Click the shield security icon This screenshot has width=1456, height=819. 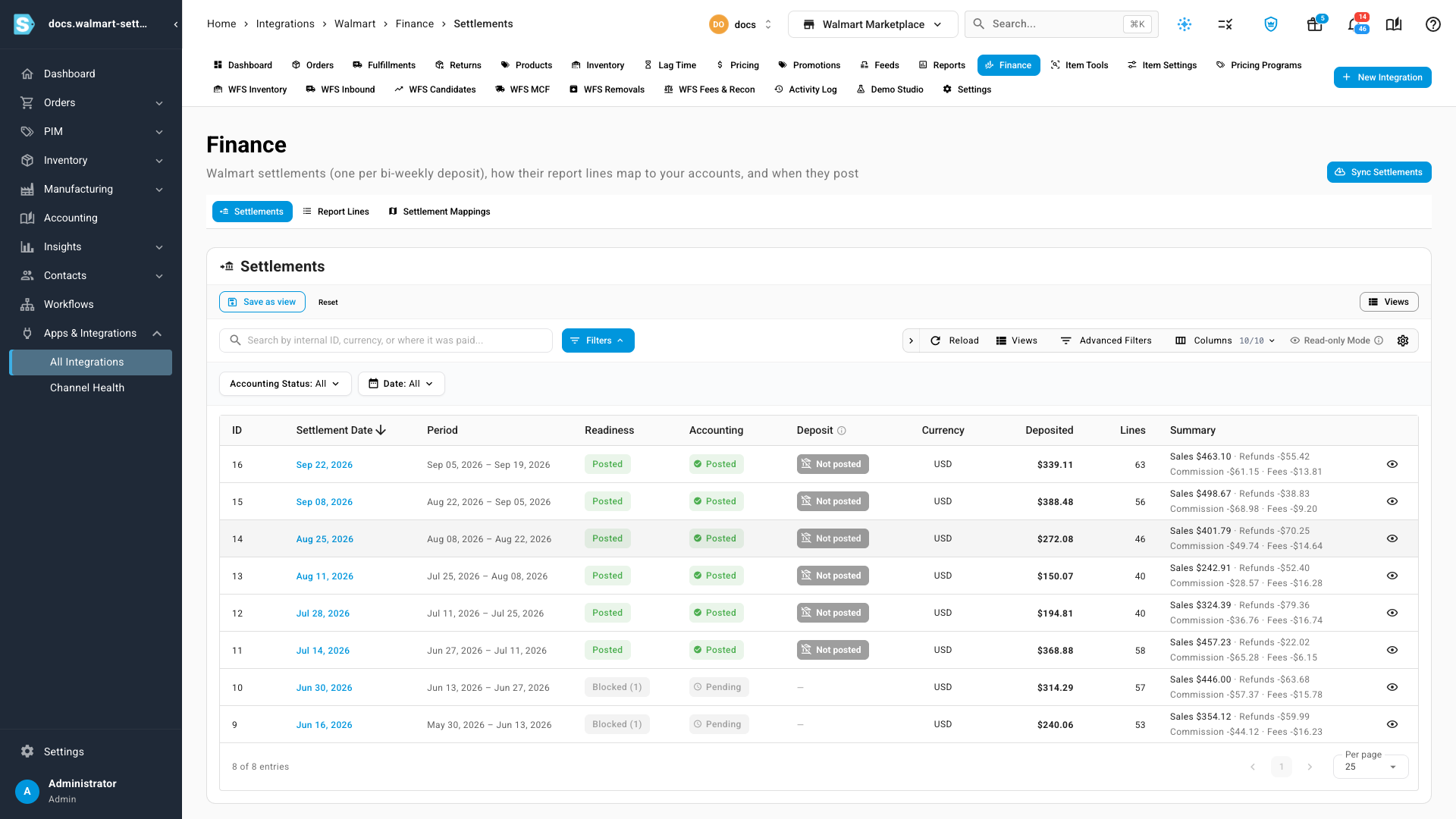coord(1271,24)
